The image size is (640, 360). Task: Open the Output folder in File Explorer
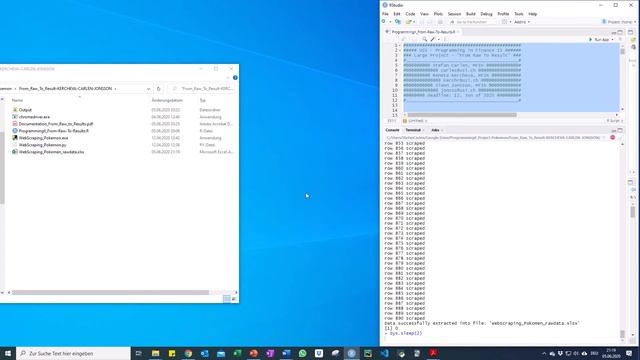tap(25, 110)
